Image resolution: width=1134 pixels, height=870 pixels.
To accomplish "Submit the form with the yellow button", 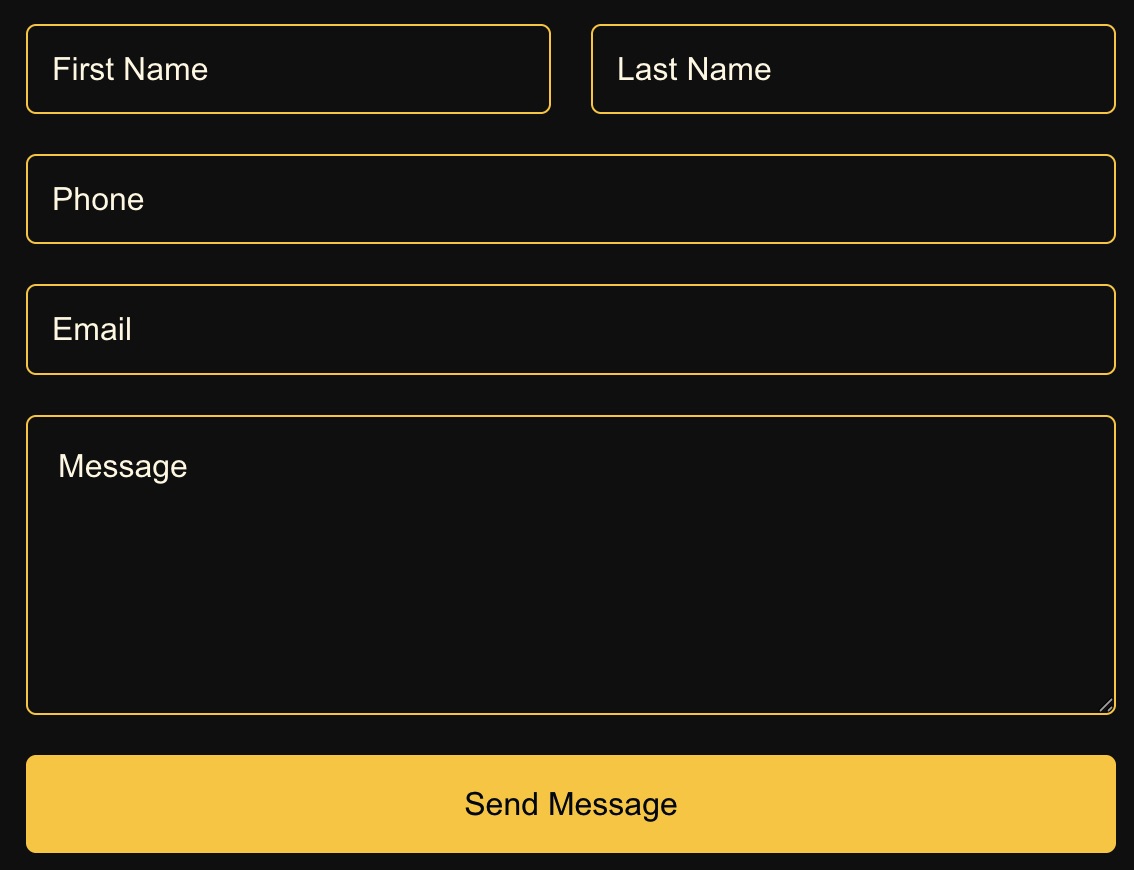I will [570, 804].
